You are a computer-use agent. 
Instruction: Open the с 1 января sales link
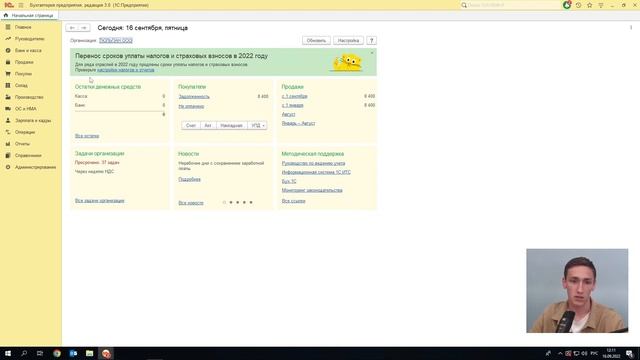click(x=292, y=105)
